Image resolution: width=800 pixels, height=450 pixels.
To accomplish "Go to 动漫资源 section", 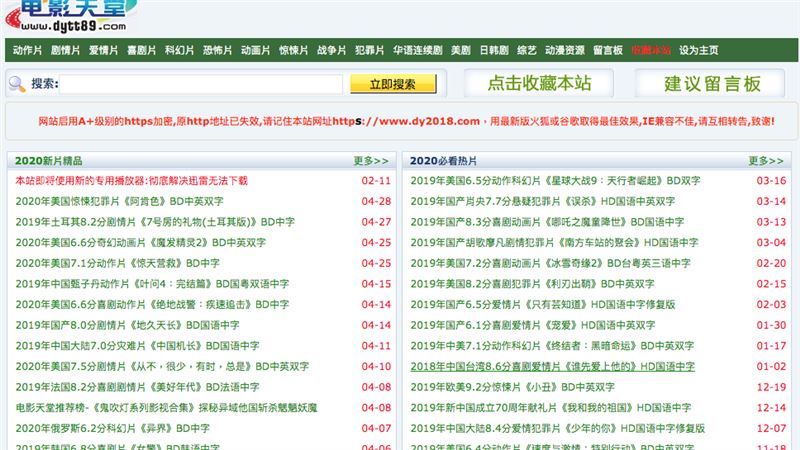I will tap(564, 50).
